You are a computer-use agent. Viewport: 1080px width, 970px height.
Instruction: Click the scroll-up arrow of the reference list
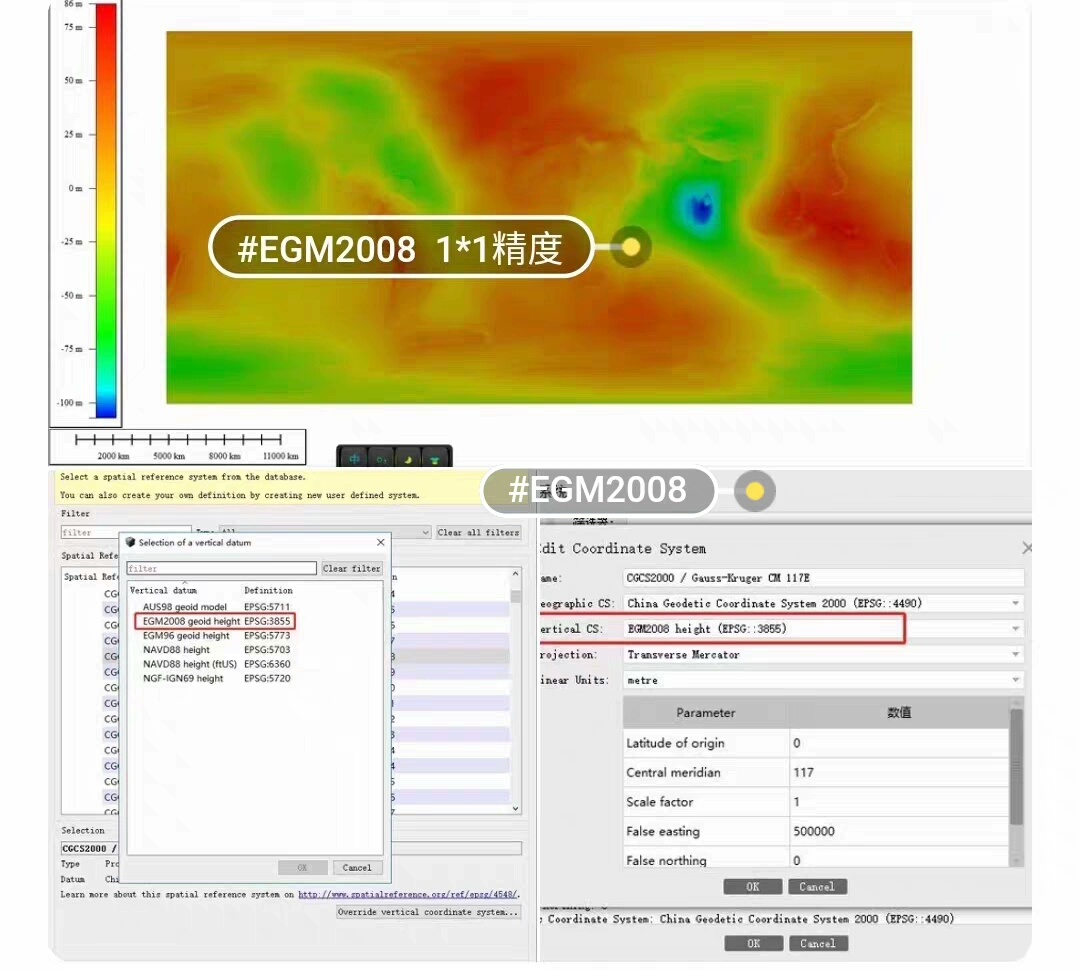(515, 574)
